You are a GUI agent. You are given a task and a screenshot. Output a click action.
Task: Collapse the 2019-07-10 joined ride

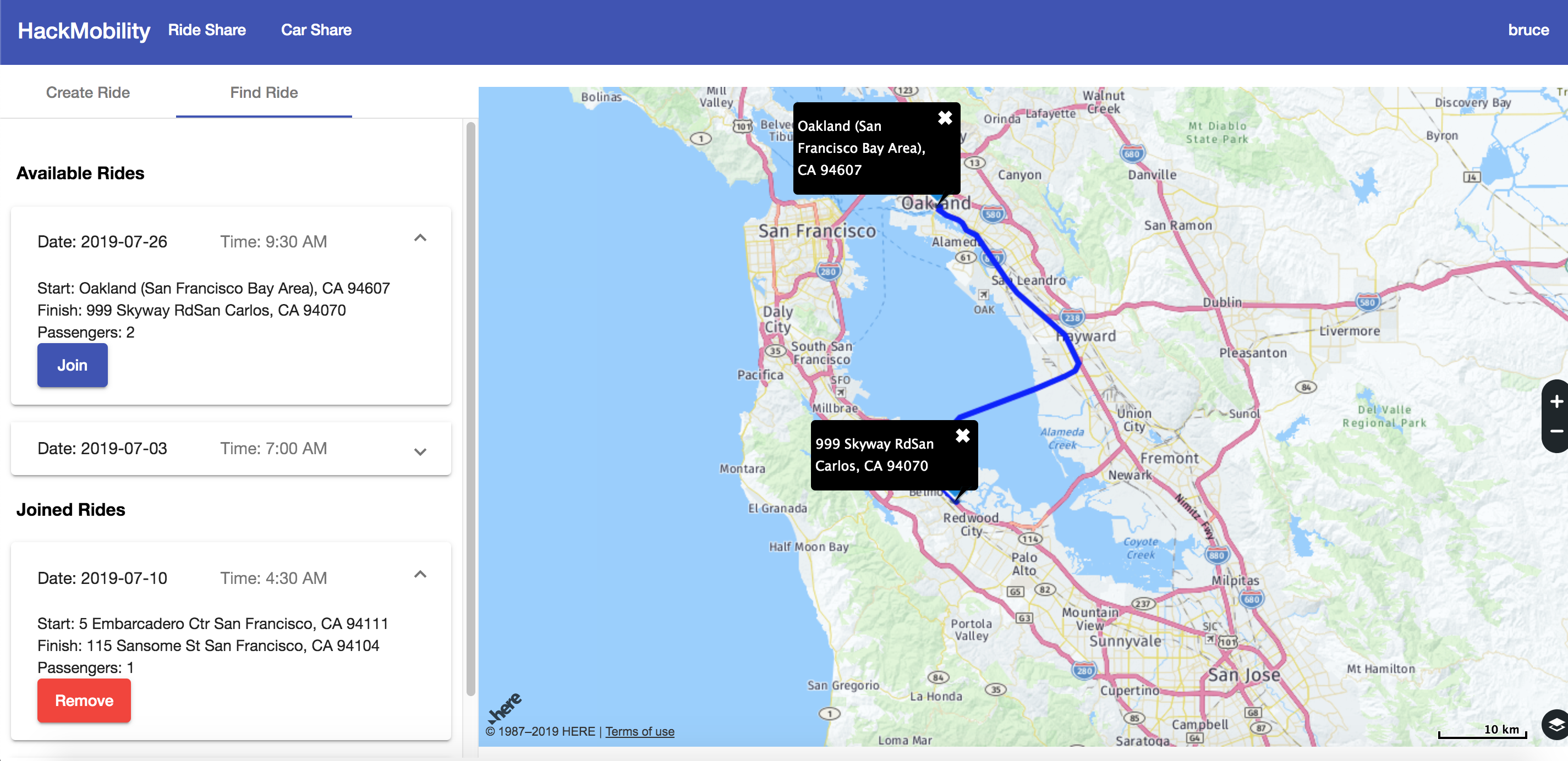pos(420,574)
